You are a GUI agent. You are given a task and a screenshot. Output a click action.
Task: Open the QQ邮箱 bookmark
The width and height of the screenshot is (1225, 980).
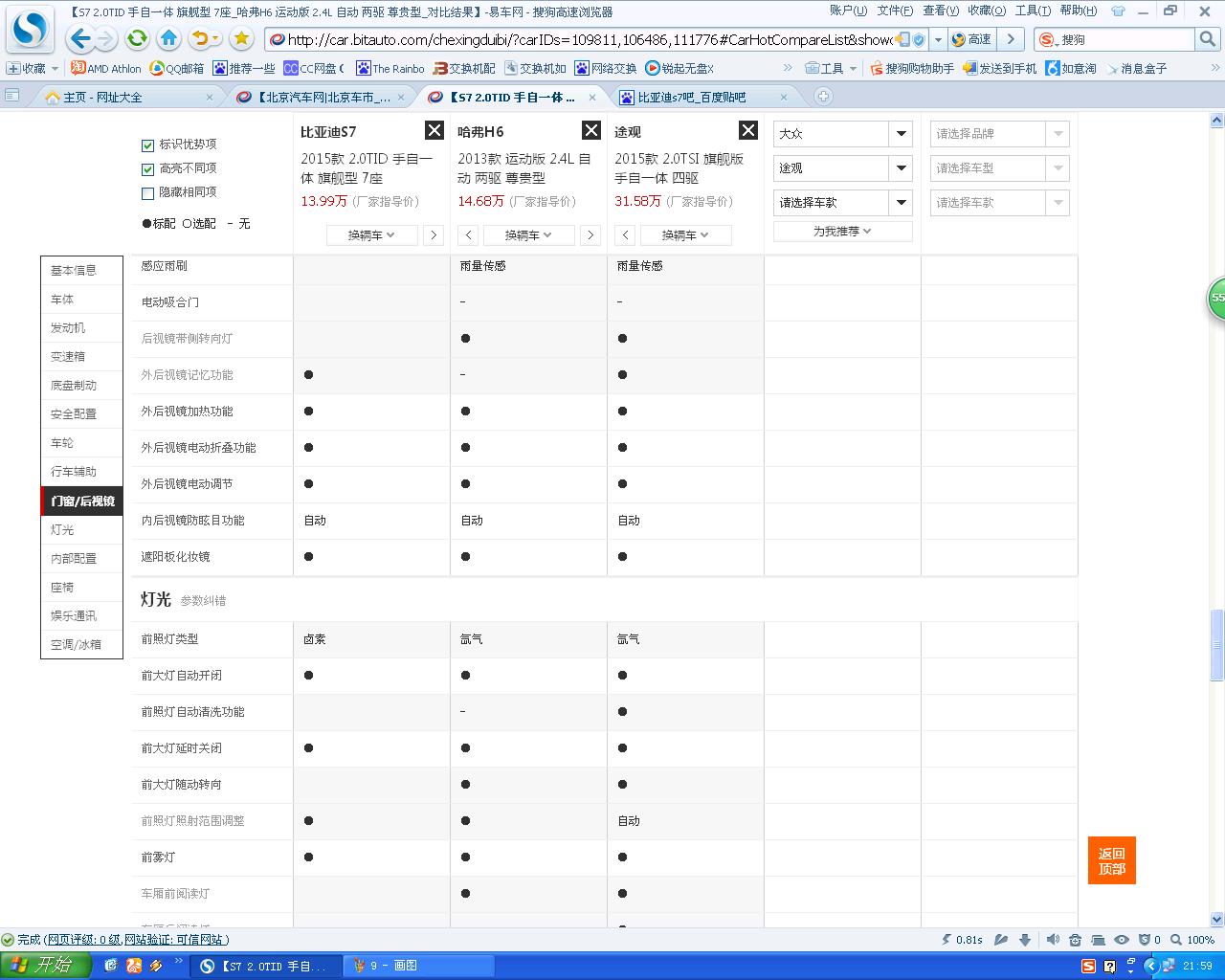click(x=177, y=69)
